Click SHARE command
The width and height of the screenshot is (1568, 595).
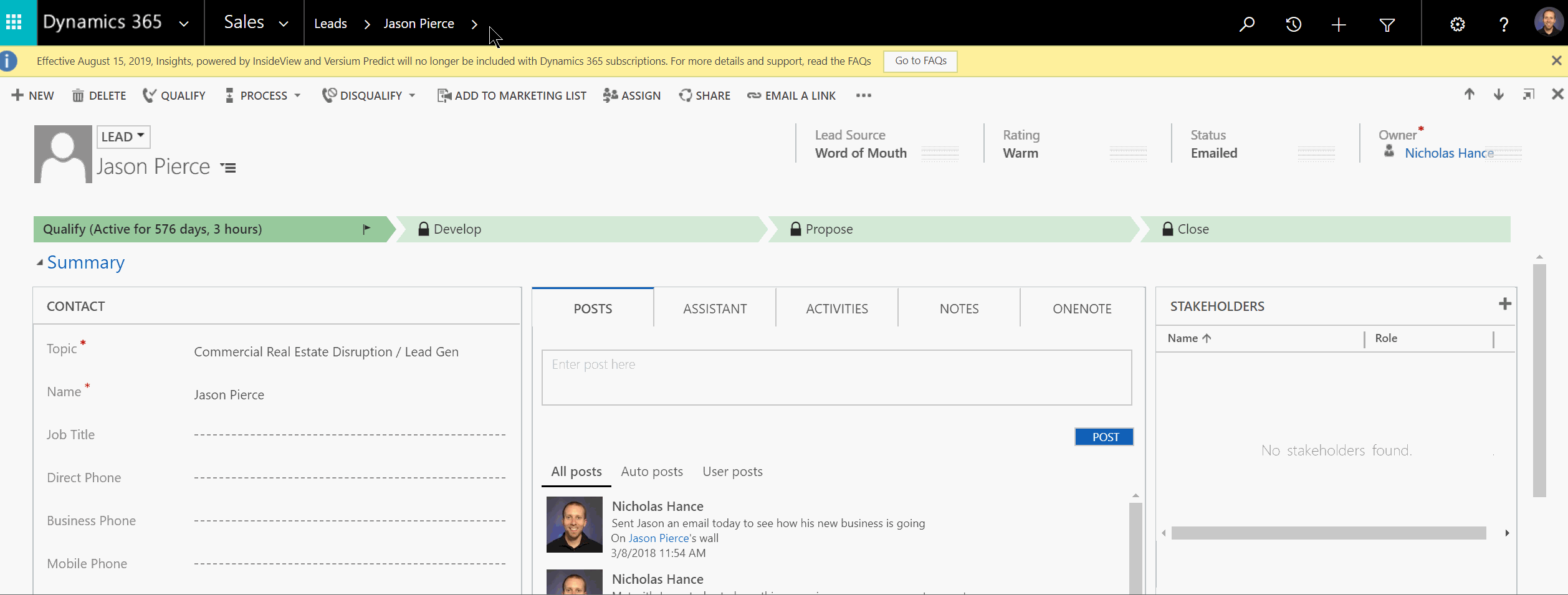pos(704,95)
